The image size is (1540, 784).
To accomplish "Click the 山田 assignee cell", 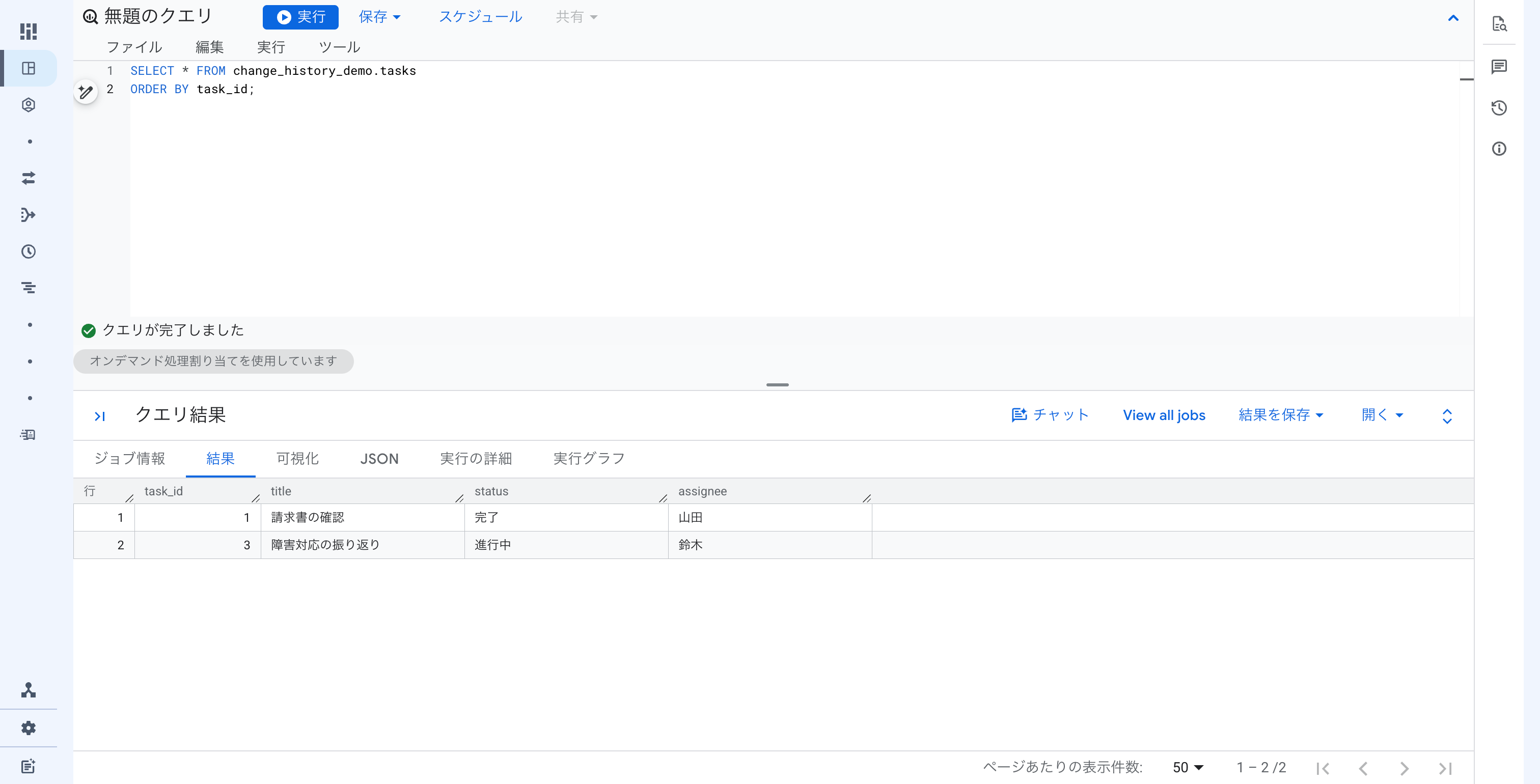I will [x=770, y=517].
